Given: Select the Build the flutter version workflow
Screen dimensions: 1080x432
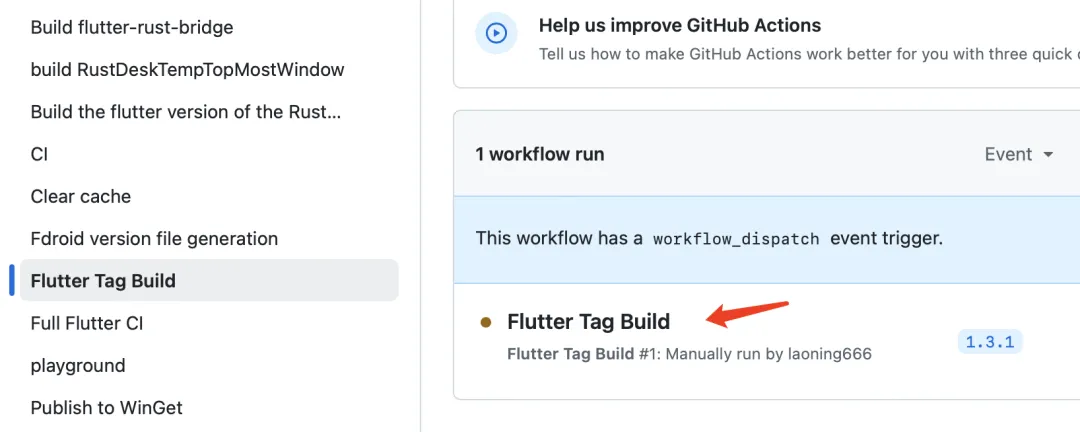Looking at the screenshot, I should 186,112.
